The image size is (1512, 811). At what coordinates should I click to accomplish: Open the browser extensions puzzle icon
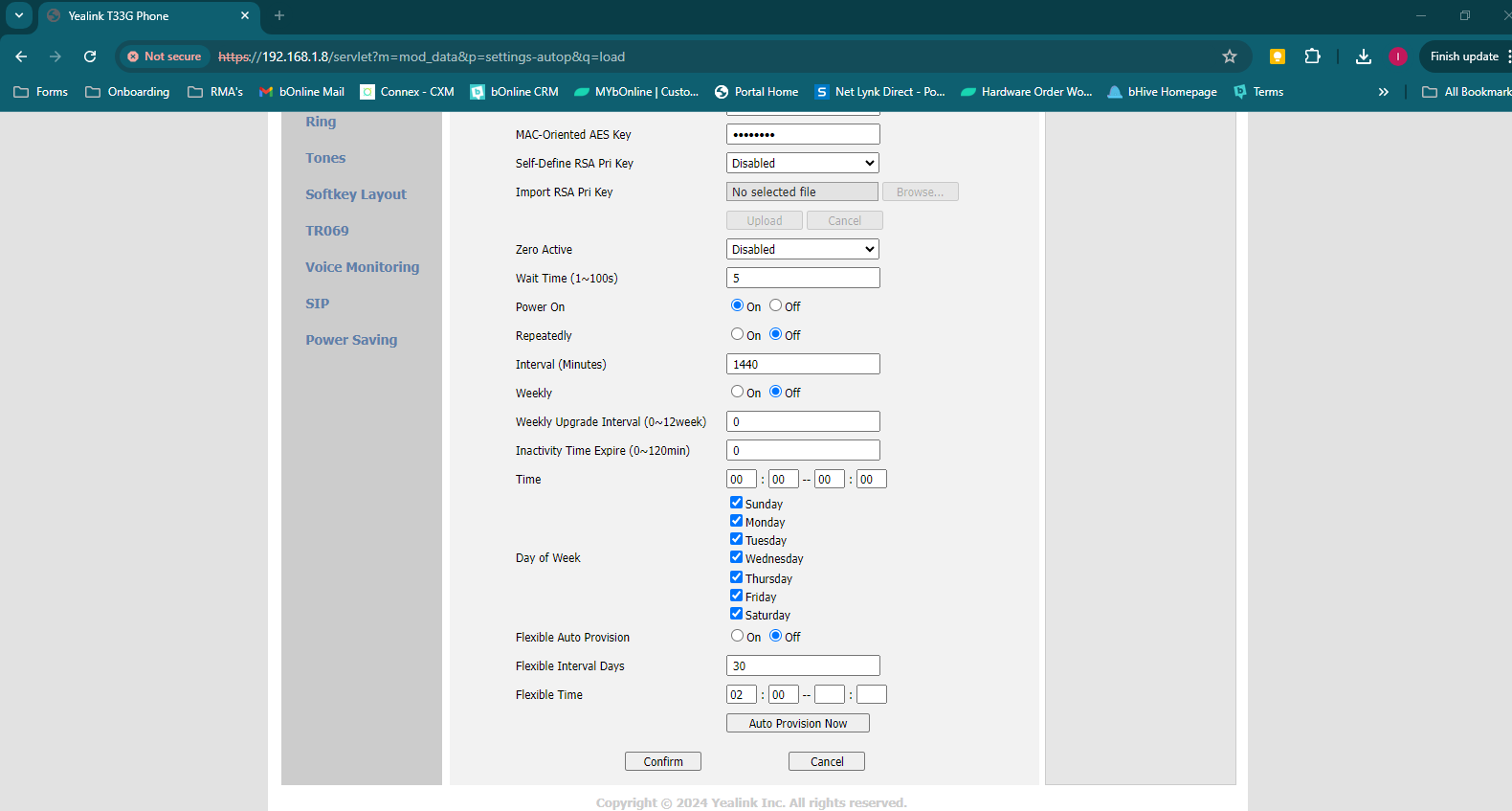pyautogui.click(x=1312, y=56)
